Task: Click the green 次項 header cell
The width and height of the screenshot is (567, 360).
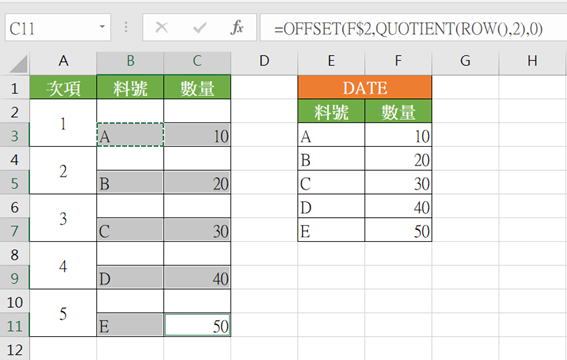Action: coord(63,88)
